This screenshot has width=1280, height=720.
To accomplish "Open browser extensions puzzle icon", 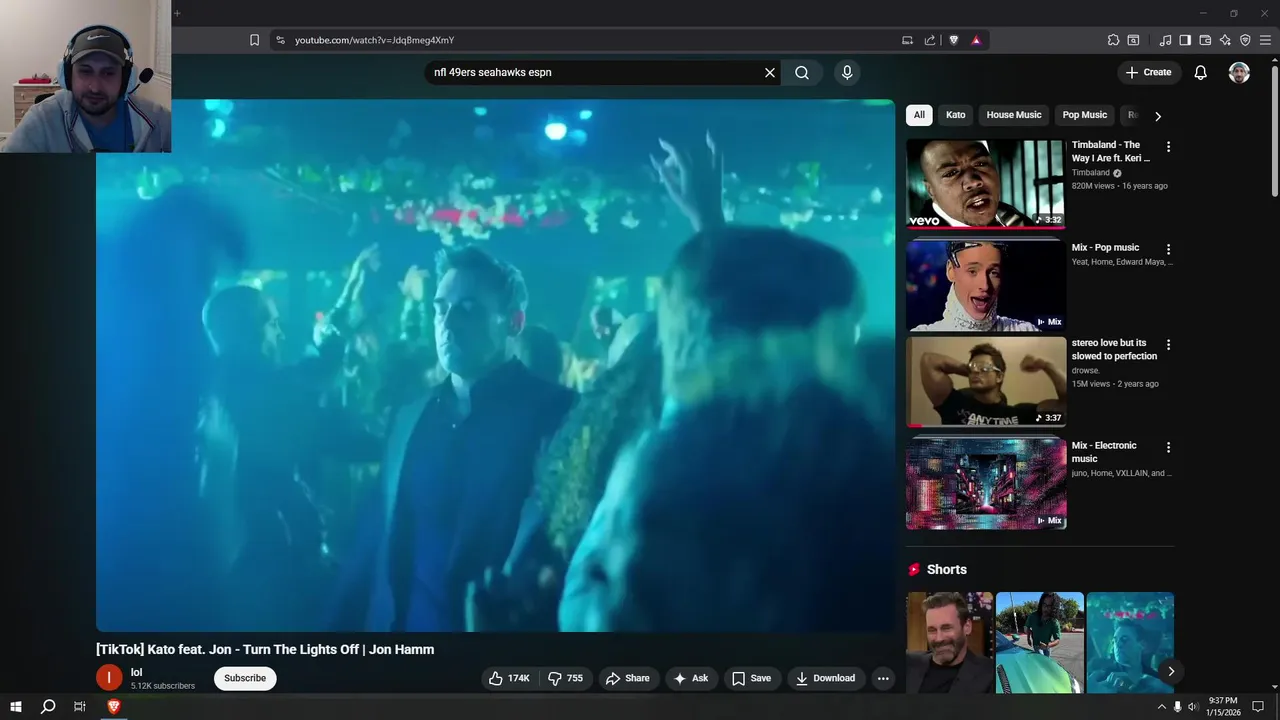I will (1113, 40).
